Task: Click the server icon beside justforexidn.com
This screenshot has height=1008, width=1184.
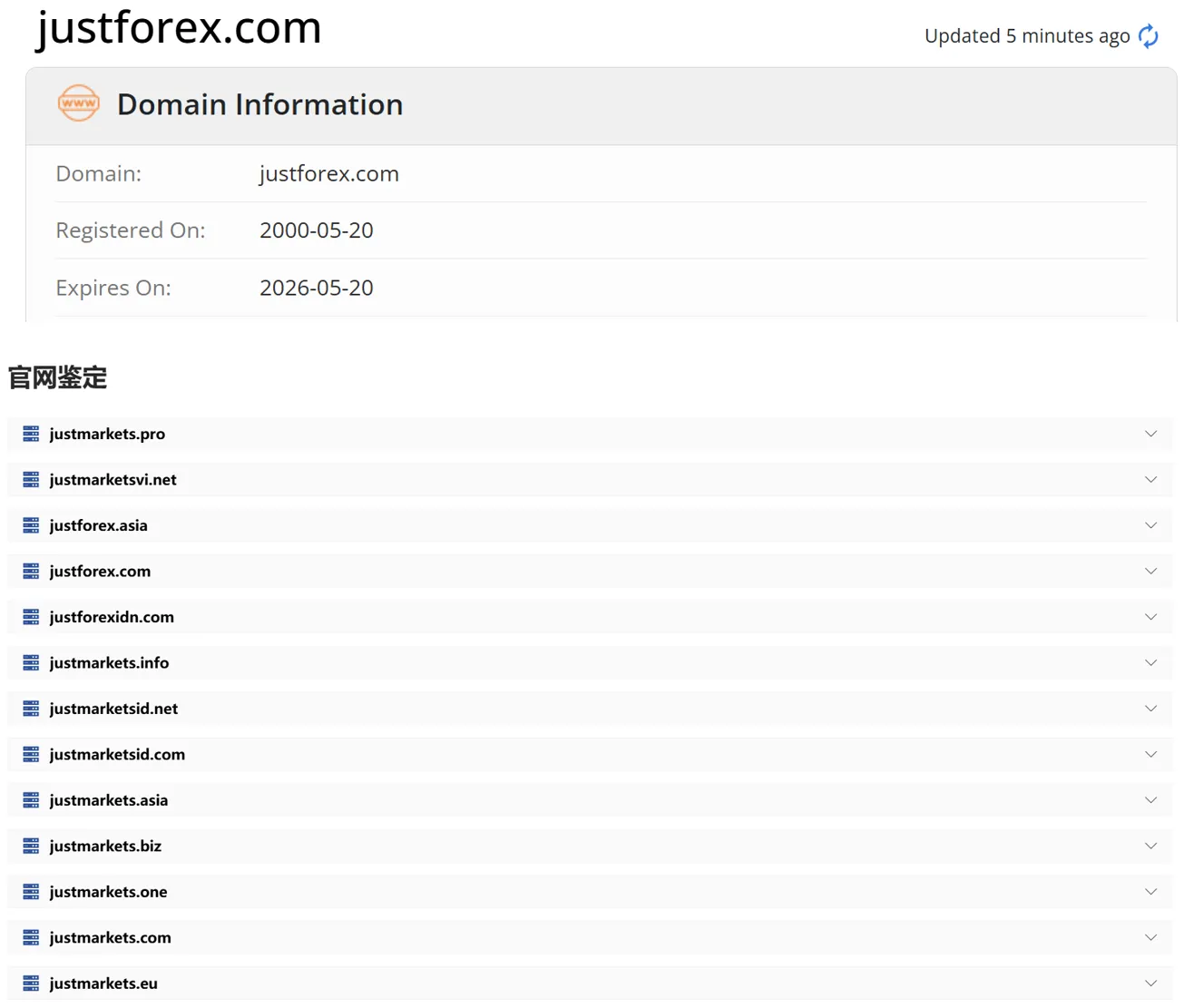Action: point(31,617)
